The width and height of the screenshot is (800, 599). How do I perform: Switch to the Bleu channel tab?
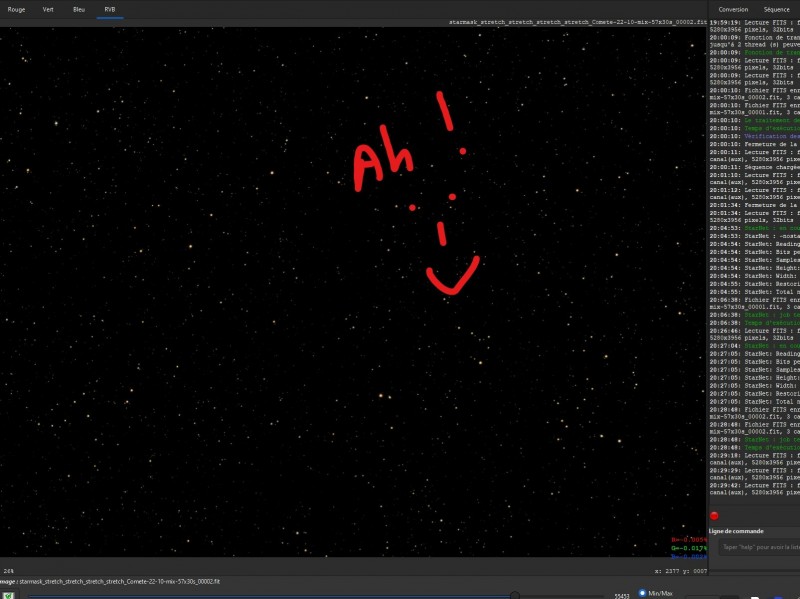point(77,9)
